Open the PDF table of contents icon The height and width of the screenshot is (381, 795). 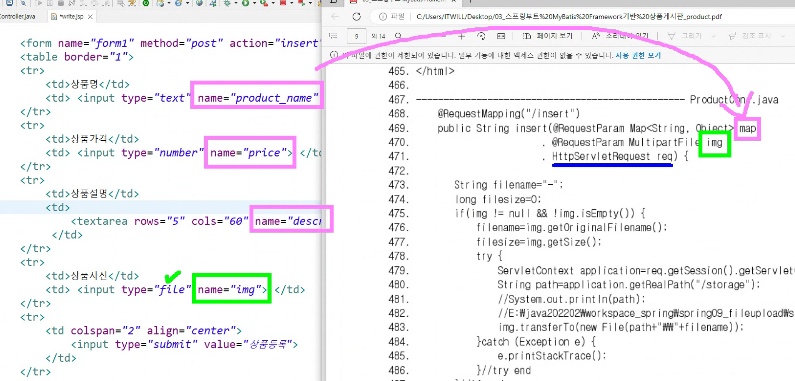click(x=334, y=36)
